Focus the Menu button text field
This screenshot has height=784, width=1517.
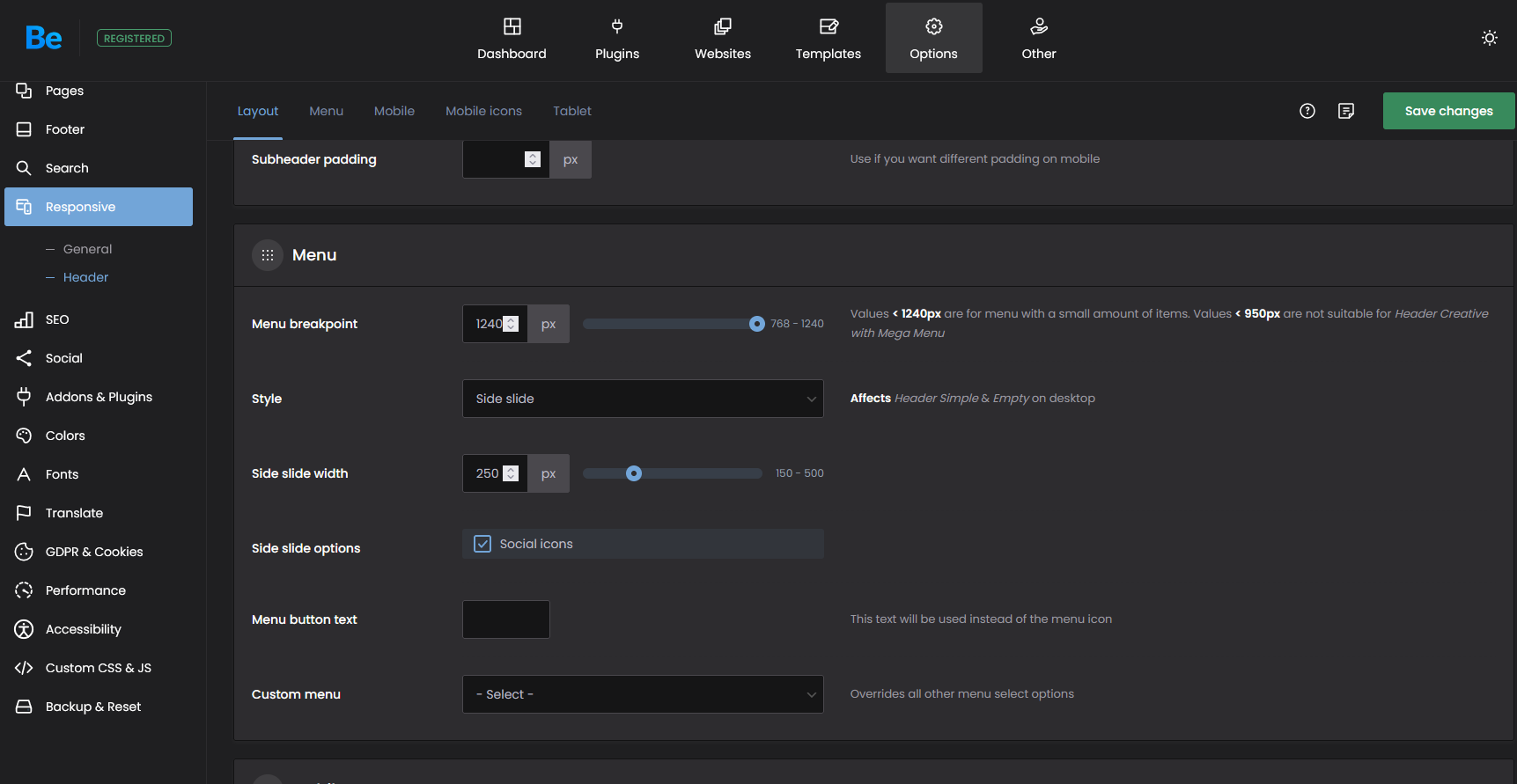(x=506, y=619)
